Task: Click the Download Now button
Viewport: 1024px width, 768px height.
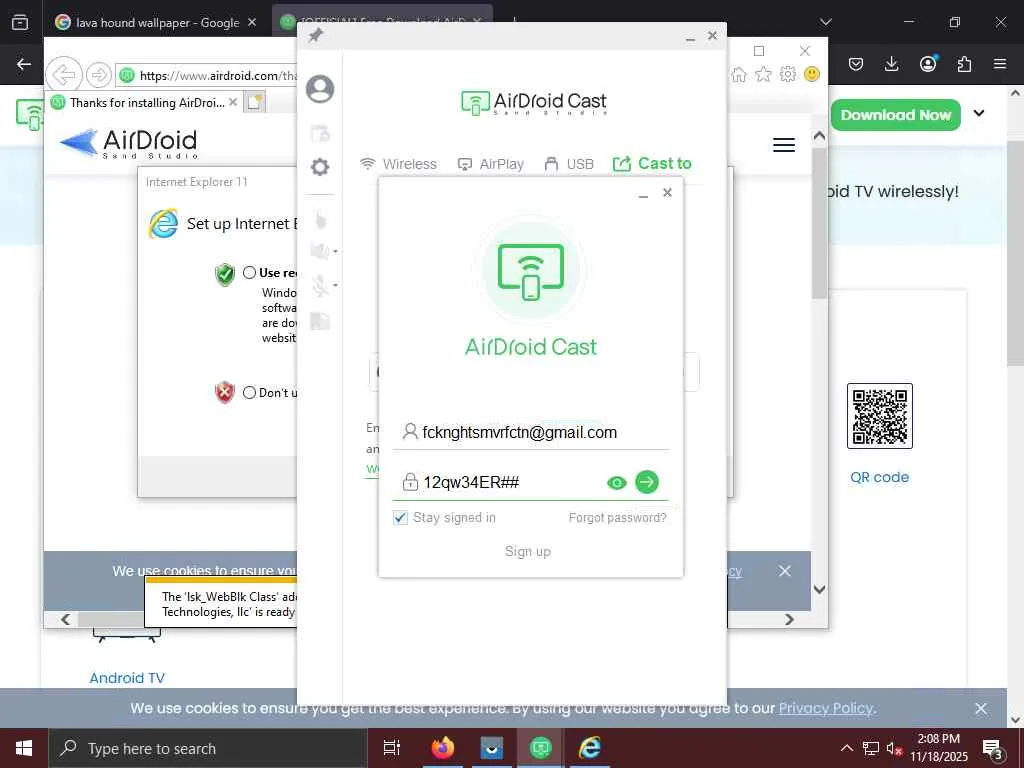Action: click(x=895, y=115)
